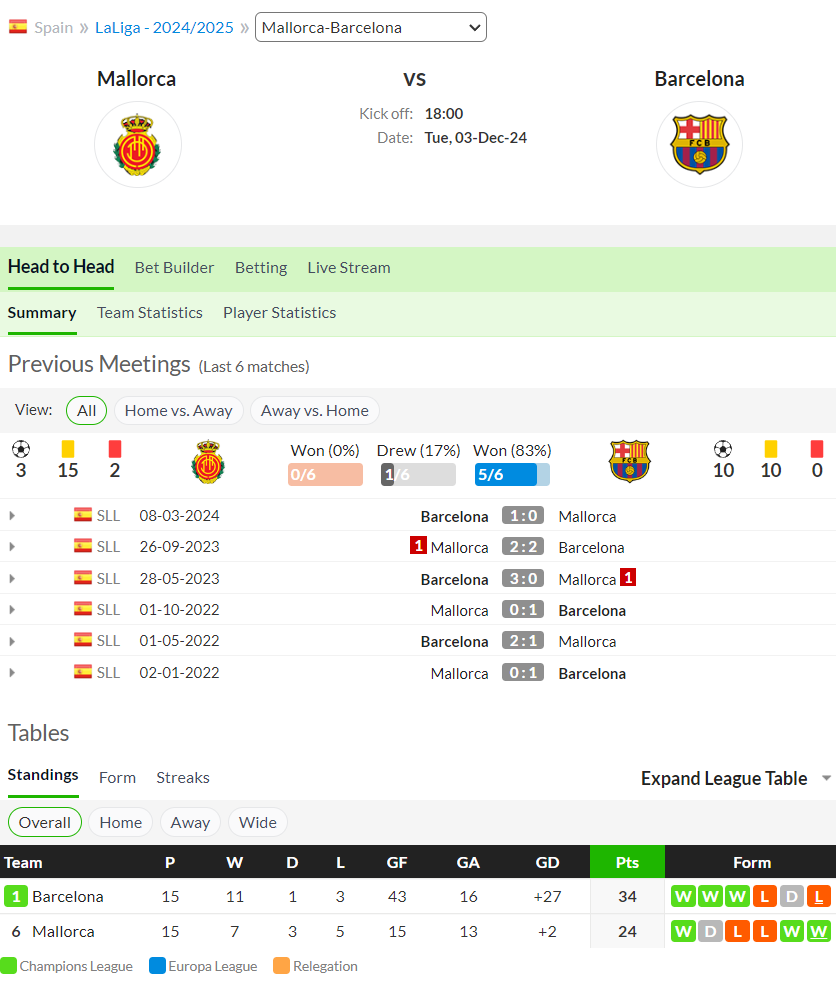The image size is (836, 988).
Task: Click Barcelona's latest form result L
Action: coord(818,896)
